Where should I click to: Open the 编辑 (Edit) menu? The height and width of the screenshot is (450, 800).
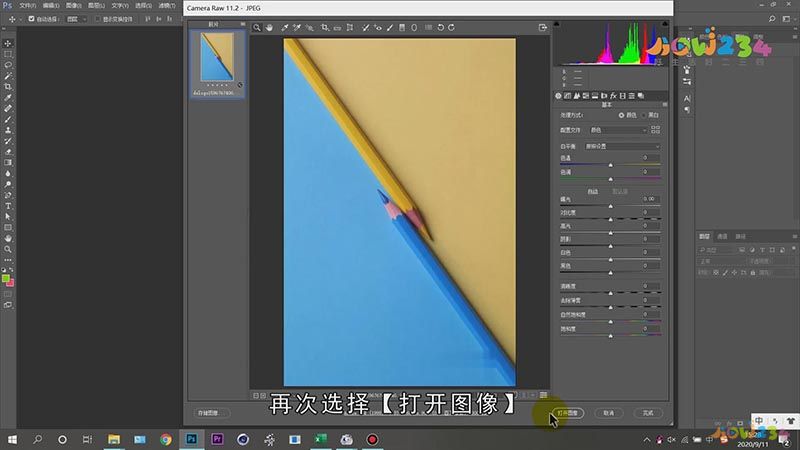(51, 6)
